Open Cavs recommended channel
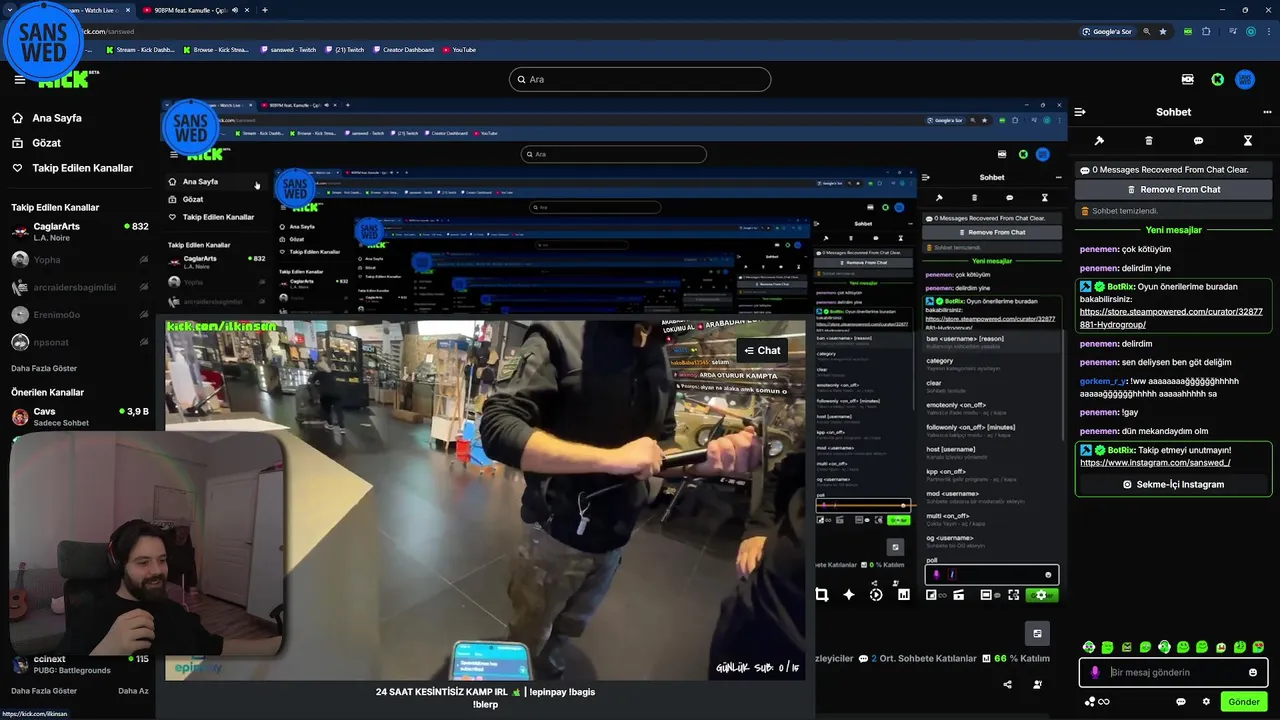This screenshot has width=1280, height=720. click(79, 416)
